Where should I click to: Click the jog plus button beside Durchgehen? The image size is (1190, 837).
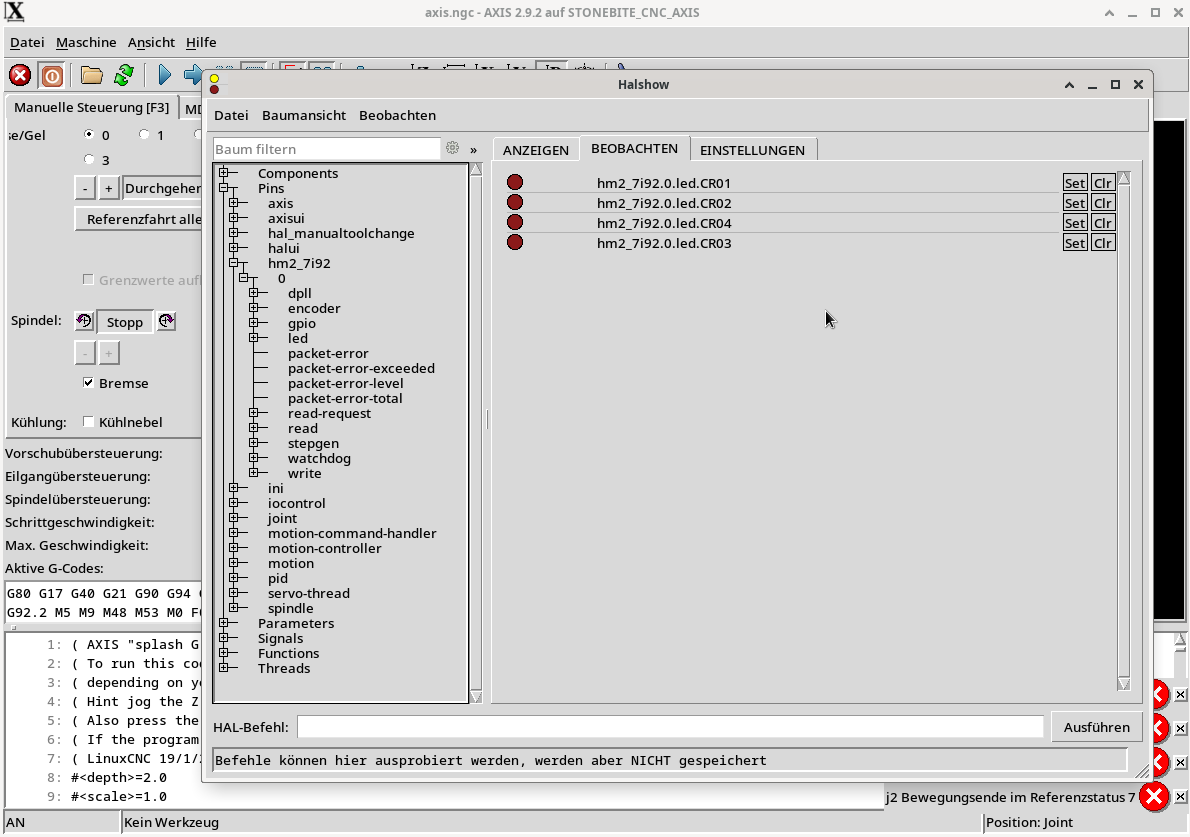(109, 188)
